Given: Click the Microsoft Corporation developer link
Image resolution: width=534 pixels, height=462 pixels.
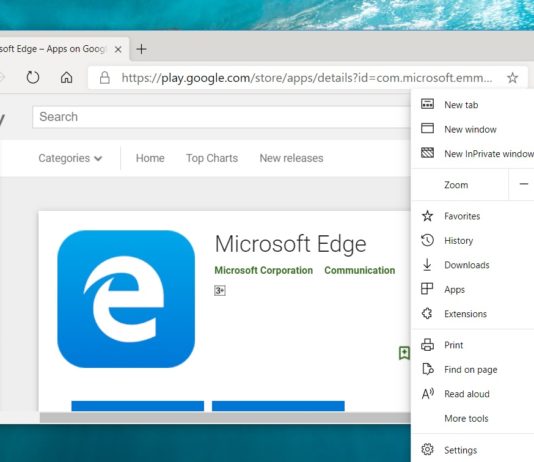Looking at the screenshot, I should (264, 270).
